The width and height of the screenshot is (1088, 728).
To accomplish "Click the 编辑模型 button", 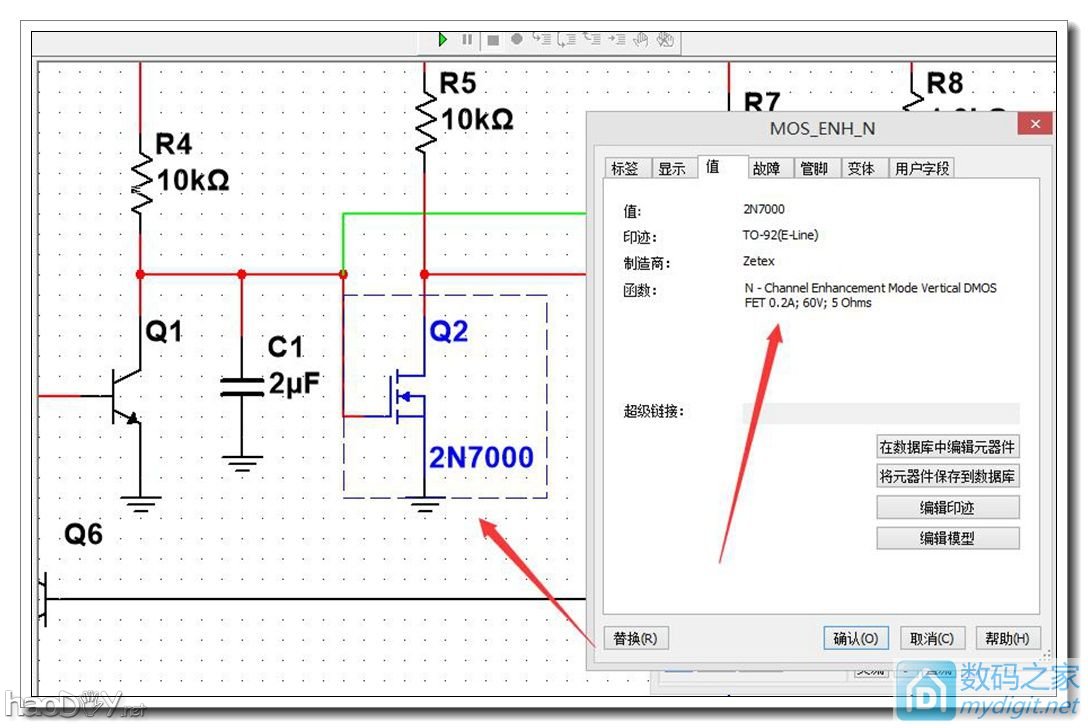I will coord(947,538).
